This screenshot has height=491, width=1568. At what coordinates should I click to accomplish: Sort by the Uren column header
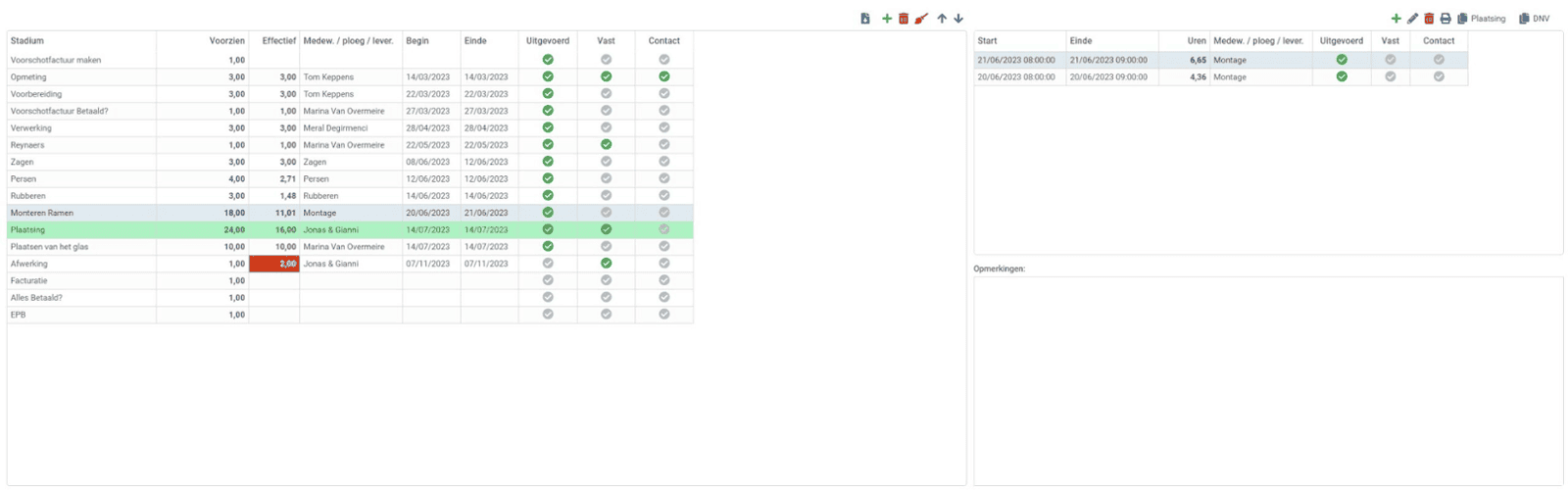(x=1197, y=41)
